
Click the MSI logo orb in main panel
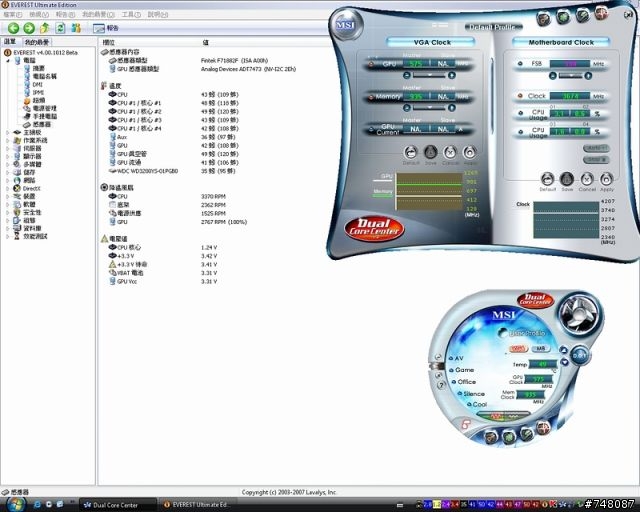coord(346,25)
